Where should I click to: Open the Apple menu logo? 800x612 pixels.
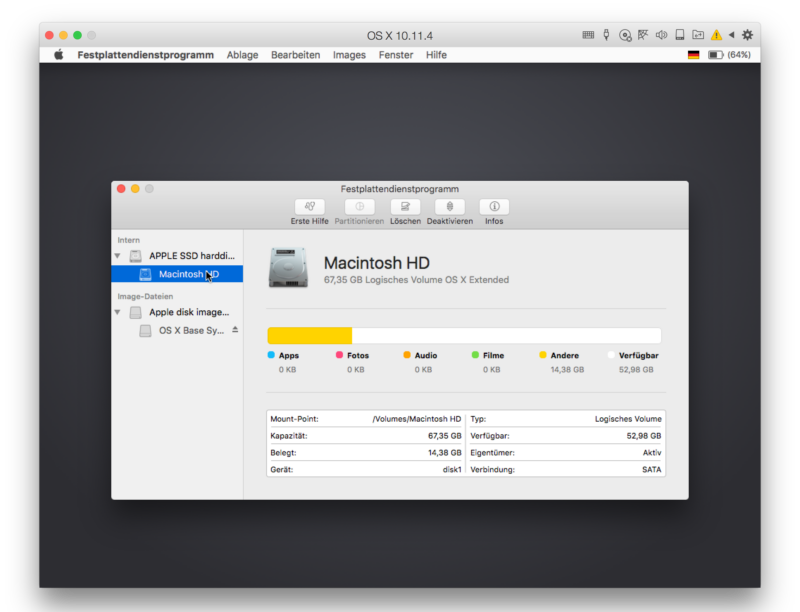tap(59, 55)
